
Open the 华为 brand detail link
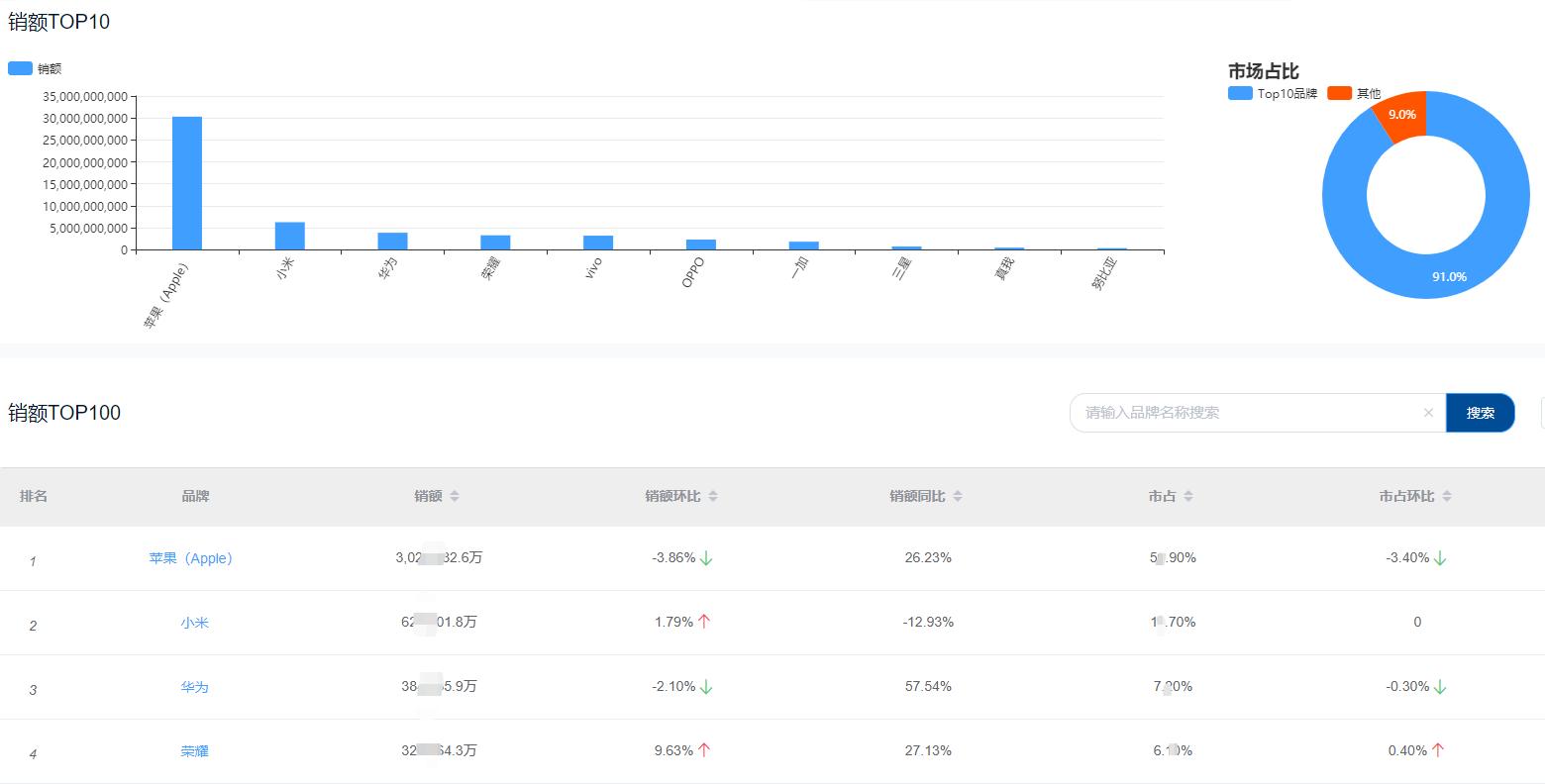(194, 686)
